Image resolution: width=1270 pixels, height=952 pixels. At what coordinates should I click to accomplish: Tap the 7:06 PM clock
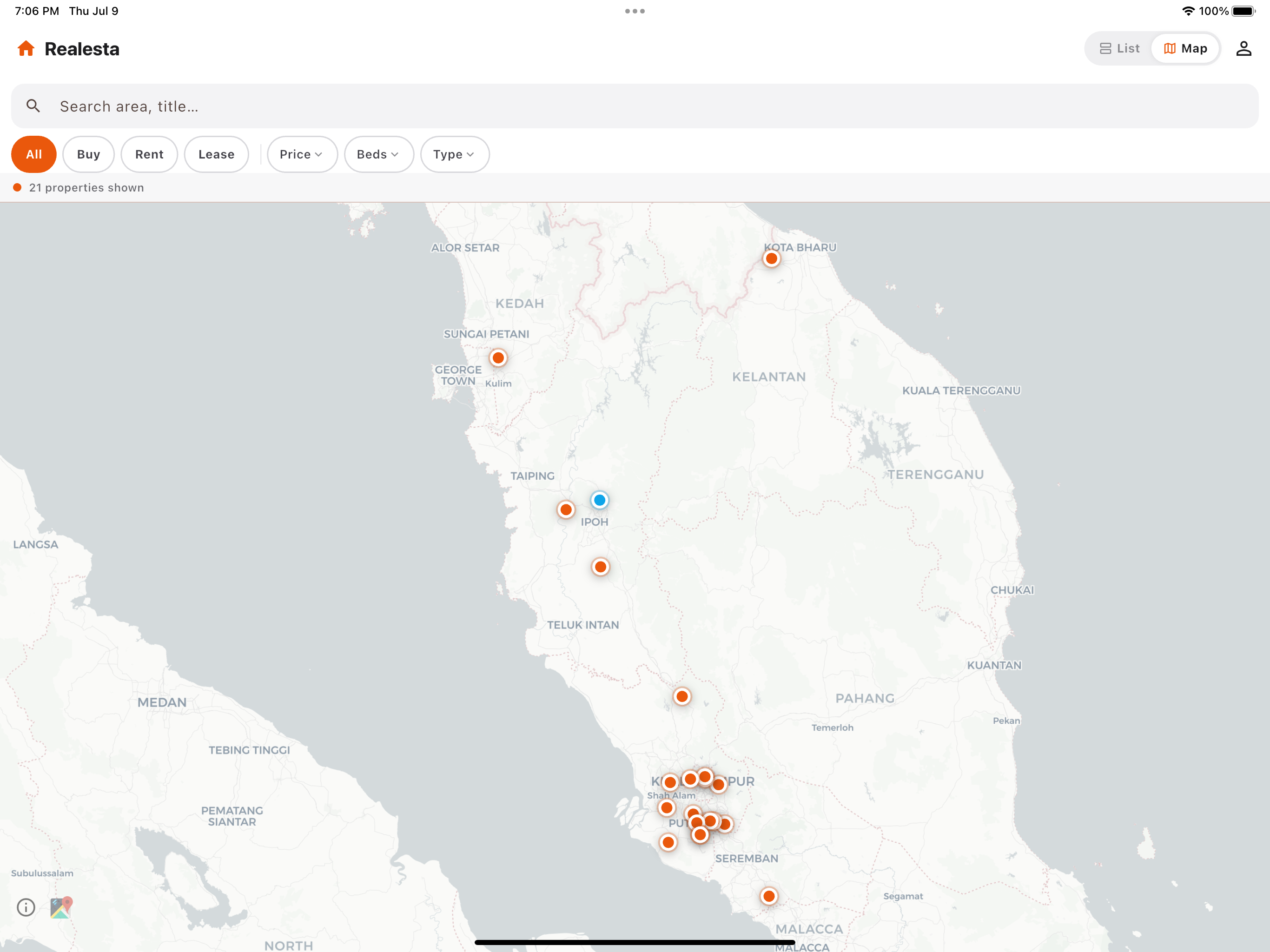[37, 11]
